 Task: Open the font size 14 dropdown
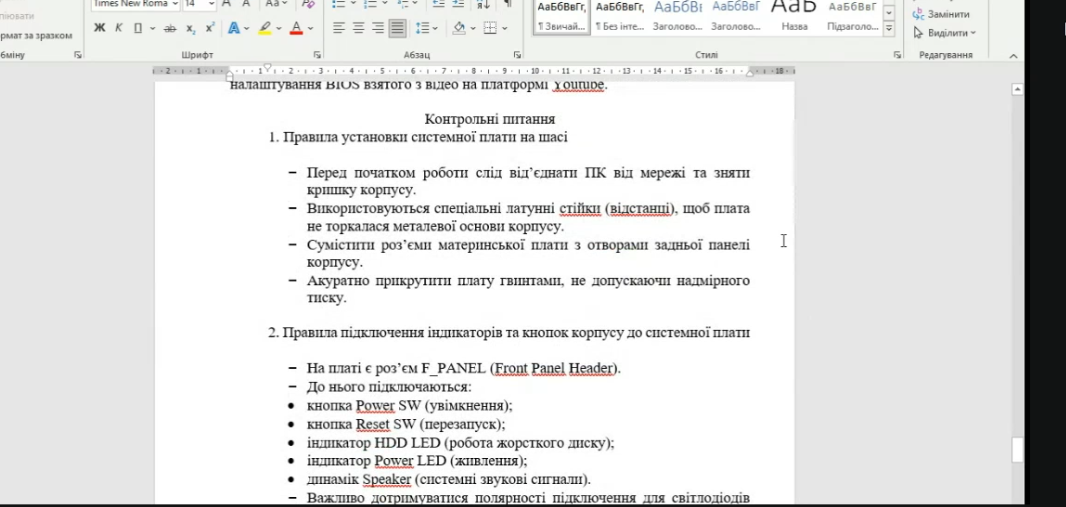[211, 3]
